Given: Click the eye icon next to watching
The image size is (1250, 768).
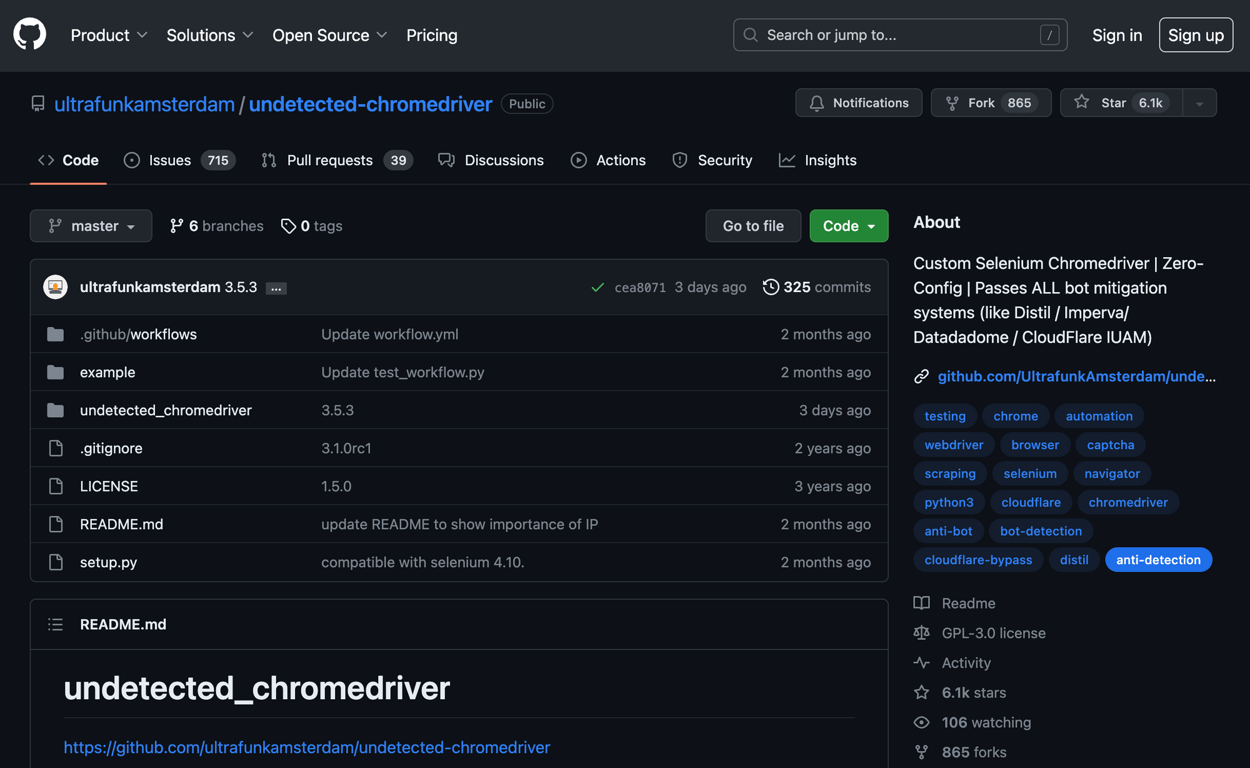Looking at the screenshot, I should [x=922, y=722].
